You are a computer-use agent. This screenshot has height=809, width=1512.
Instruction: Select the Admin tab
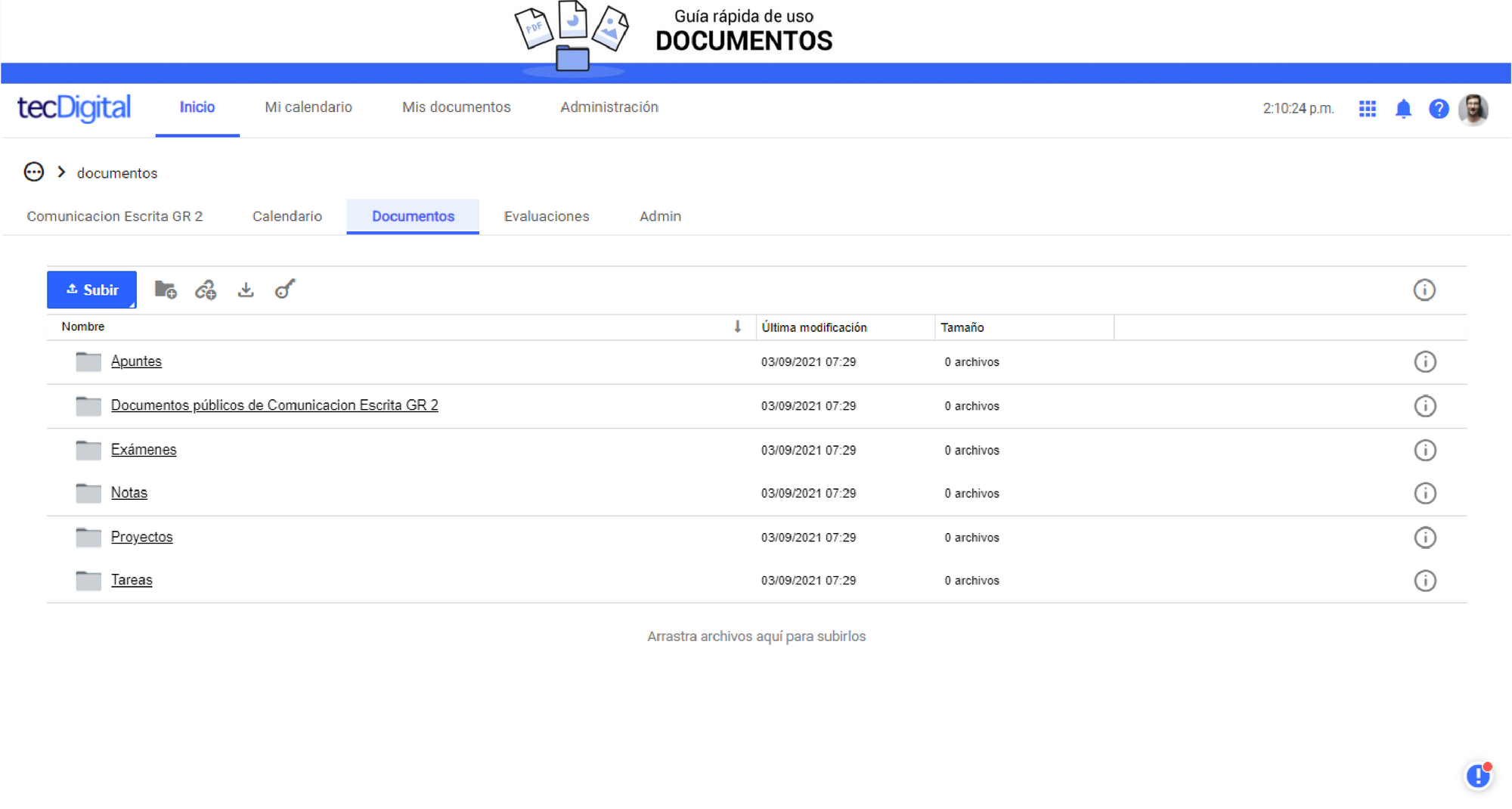point(659,216)
